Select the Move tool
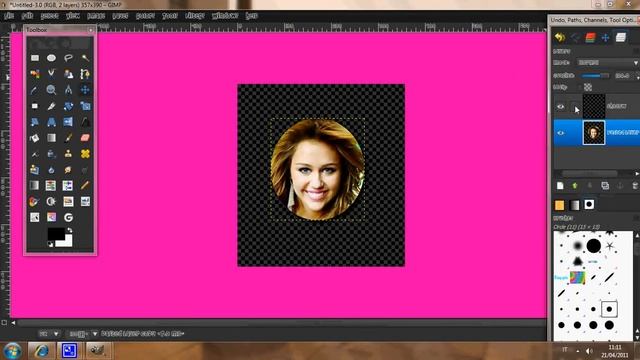The height and width of the screenshot is (360, 640). (85, 90)
